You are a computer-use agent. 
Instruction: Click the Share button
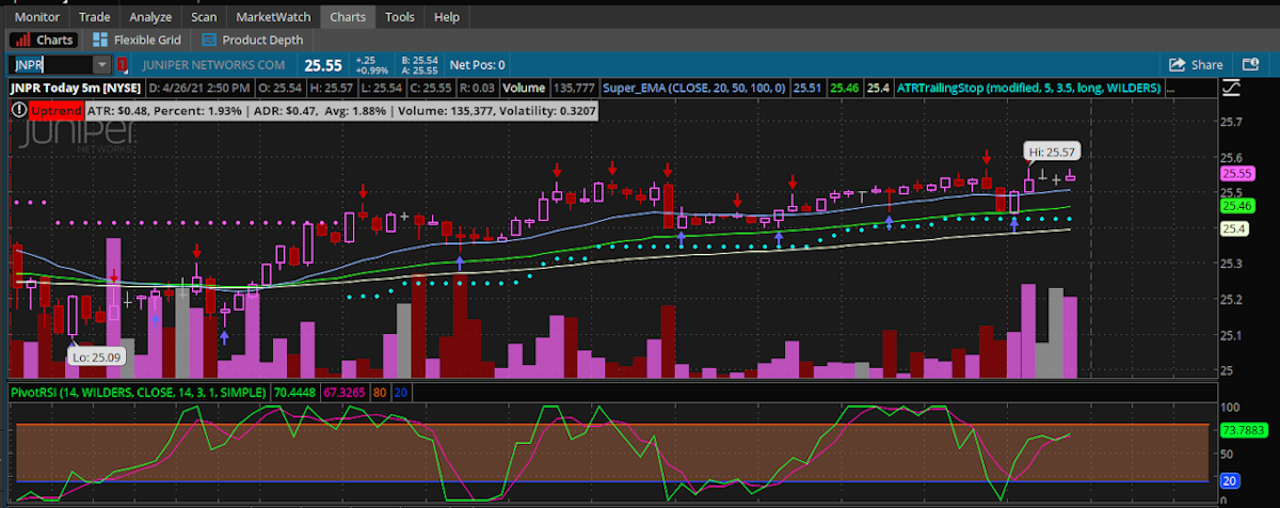(1196, 65)
